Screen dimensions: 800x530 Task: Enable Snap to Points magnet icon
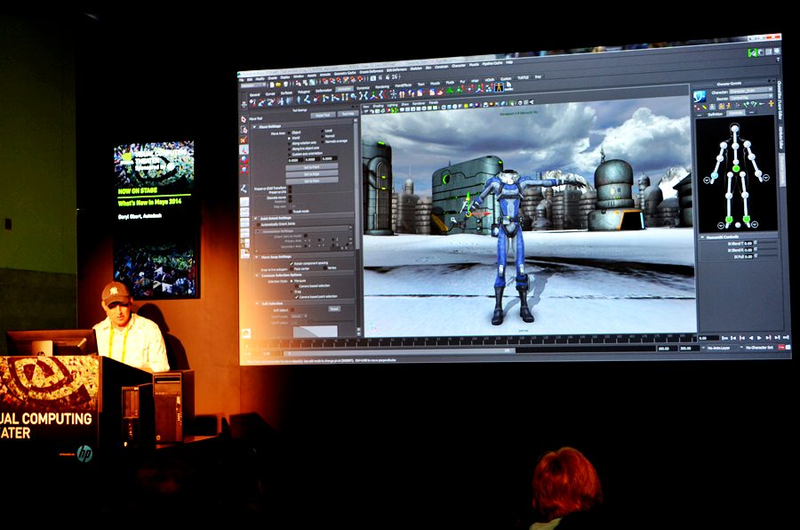coord(339,80)
